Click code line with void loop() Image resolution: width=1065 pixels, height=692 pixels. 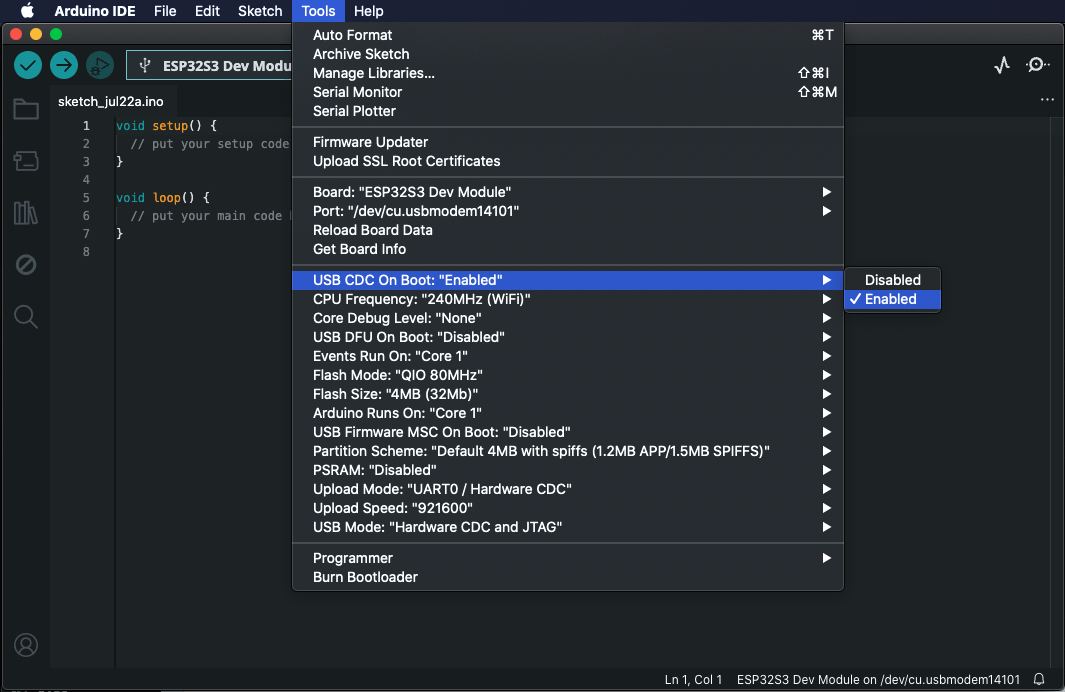(163, 198)
